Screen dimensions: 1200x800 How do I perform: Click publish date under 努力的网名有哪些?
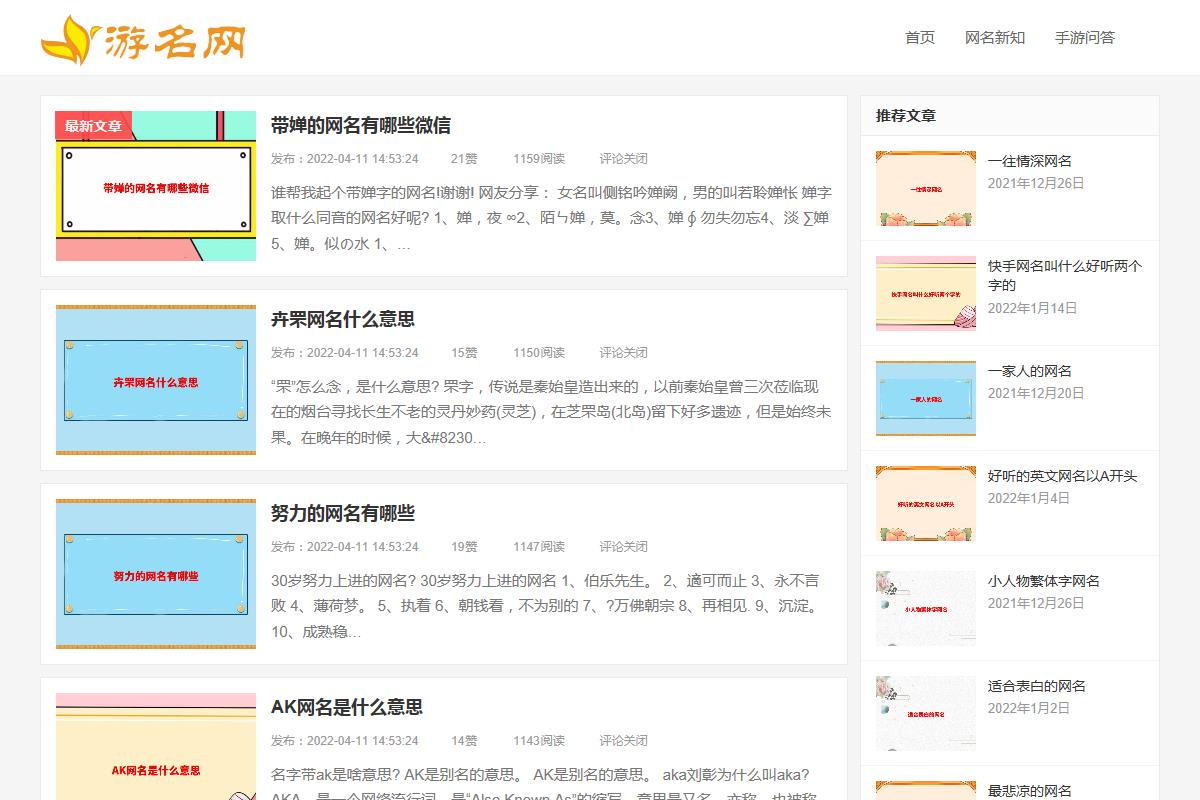(345, 546)
